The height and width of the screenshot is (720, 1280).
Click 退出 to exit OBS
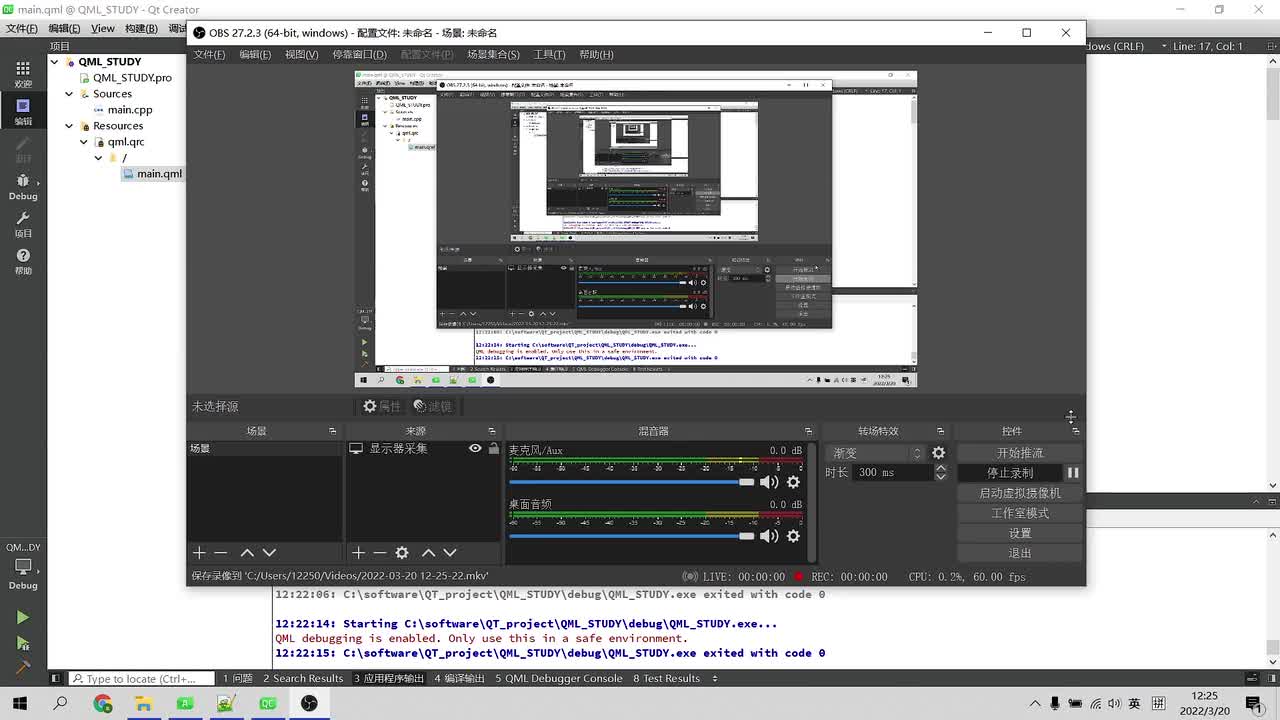(1019, 553)
